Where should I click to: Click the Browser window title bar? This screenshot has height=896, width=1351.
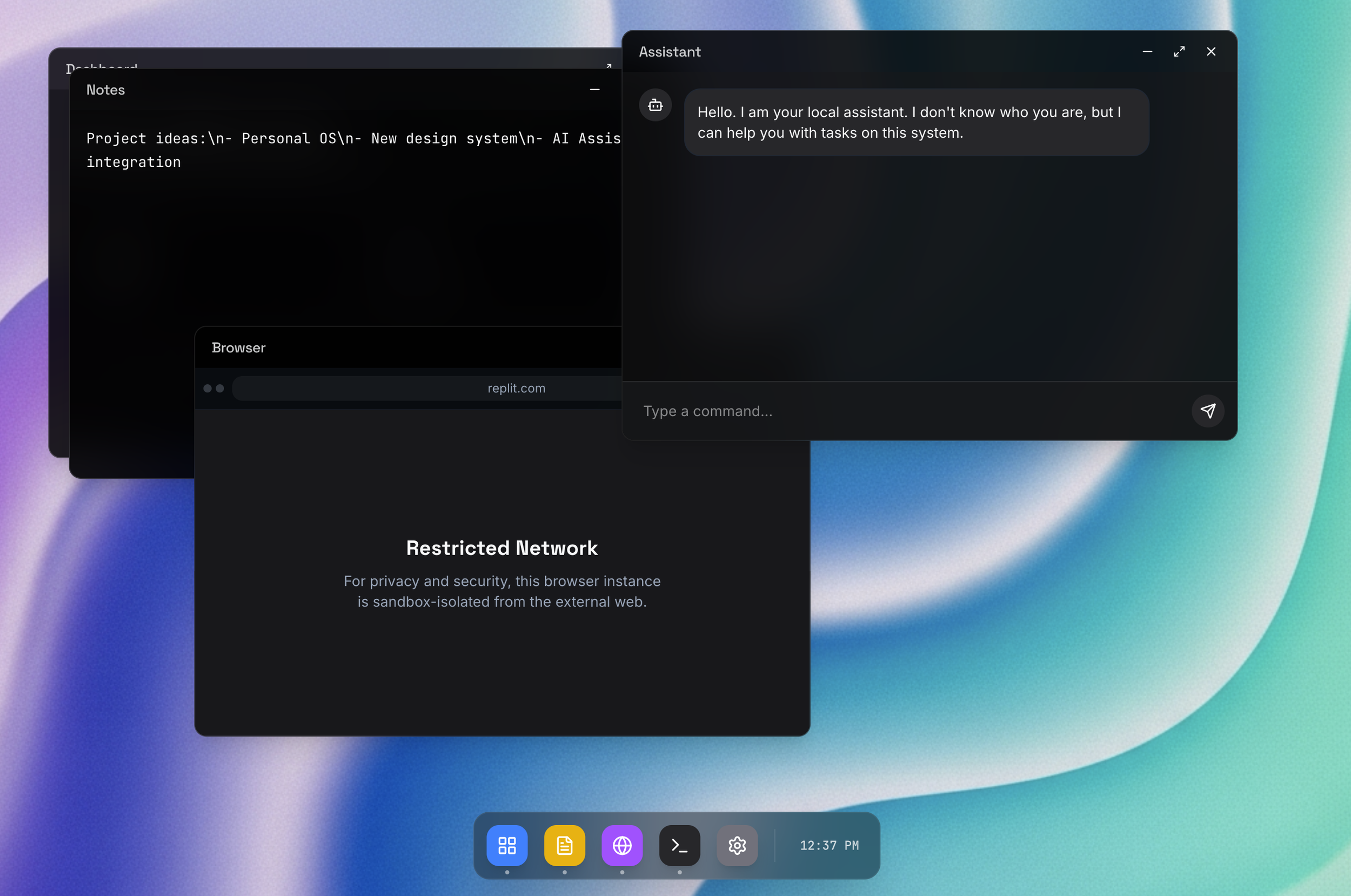pos(400,347)
